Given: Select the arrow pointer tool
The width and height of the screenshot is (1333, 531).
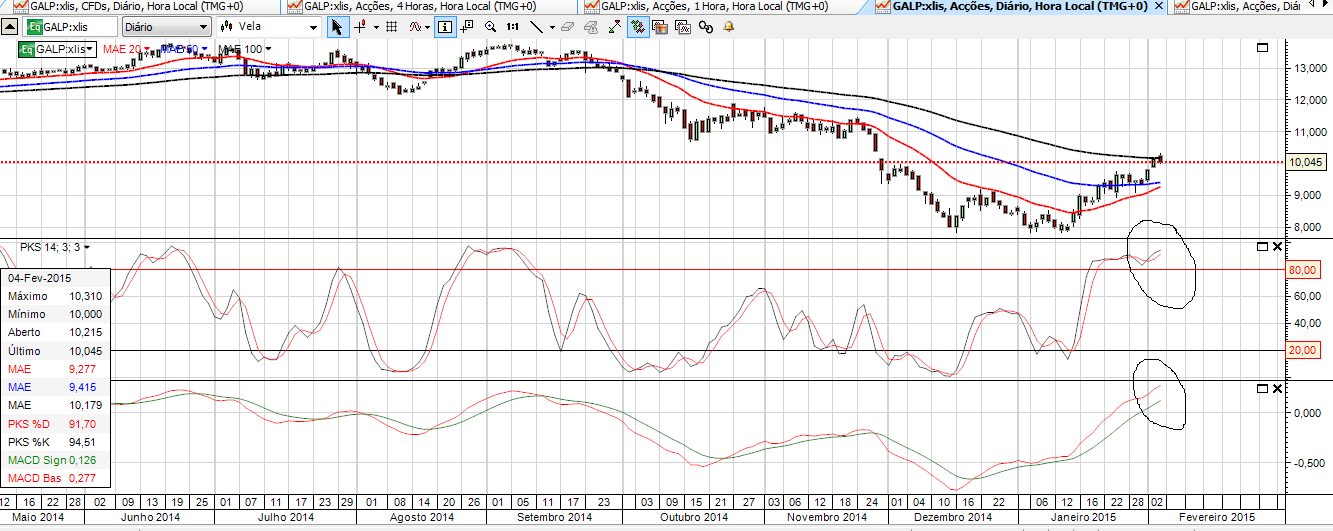Looking at the screenshot, I should (x=337, y=27).
